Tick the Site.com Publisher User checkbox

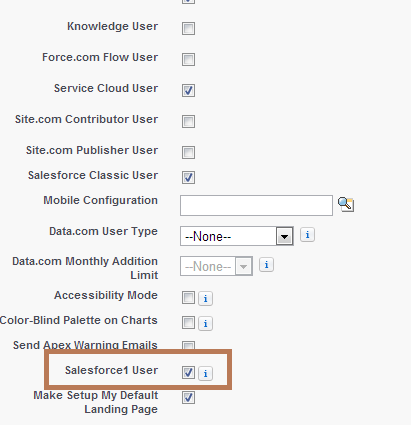click(x=188, y=152)
